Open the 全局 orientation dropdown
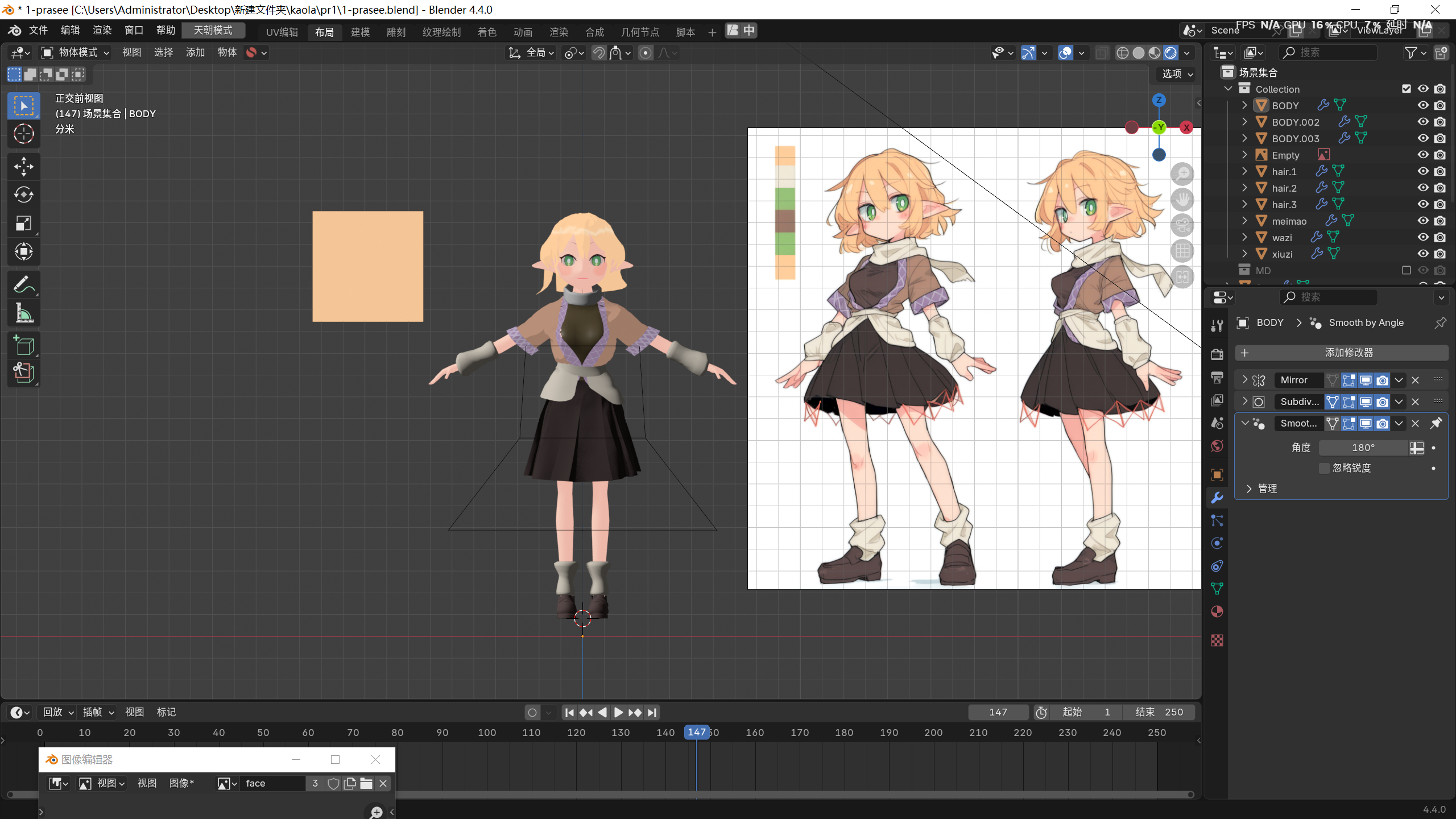The height and width of the screenshot is (819, 1456). [x=531, y=53]
